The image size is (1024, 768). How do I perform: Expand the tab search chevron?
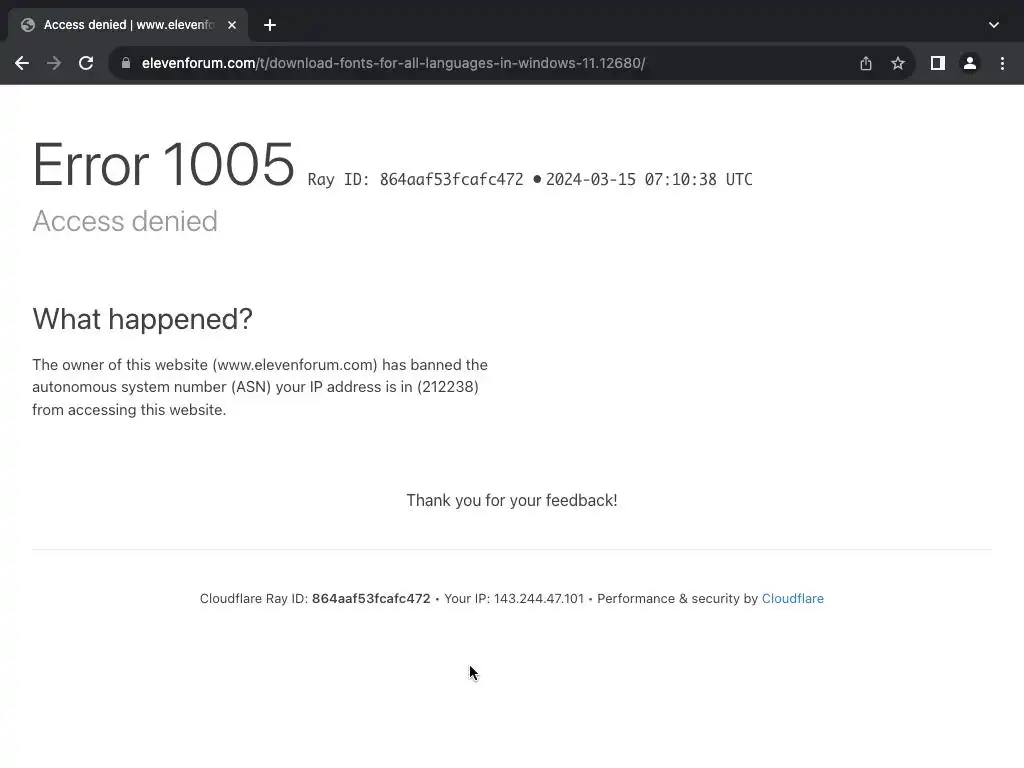994,25
